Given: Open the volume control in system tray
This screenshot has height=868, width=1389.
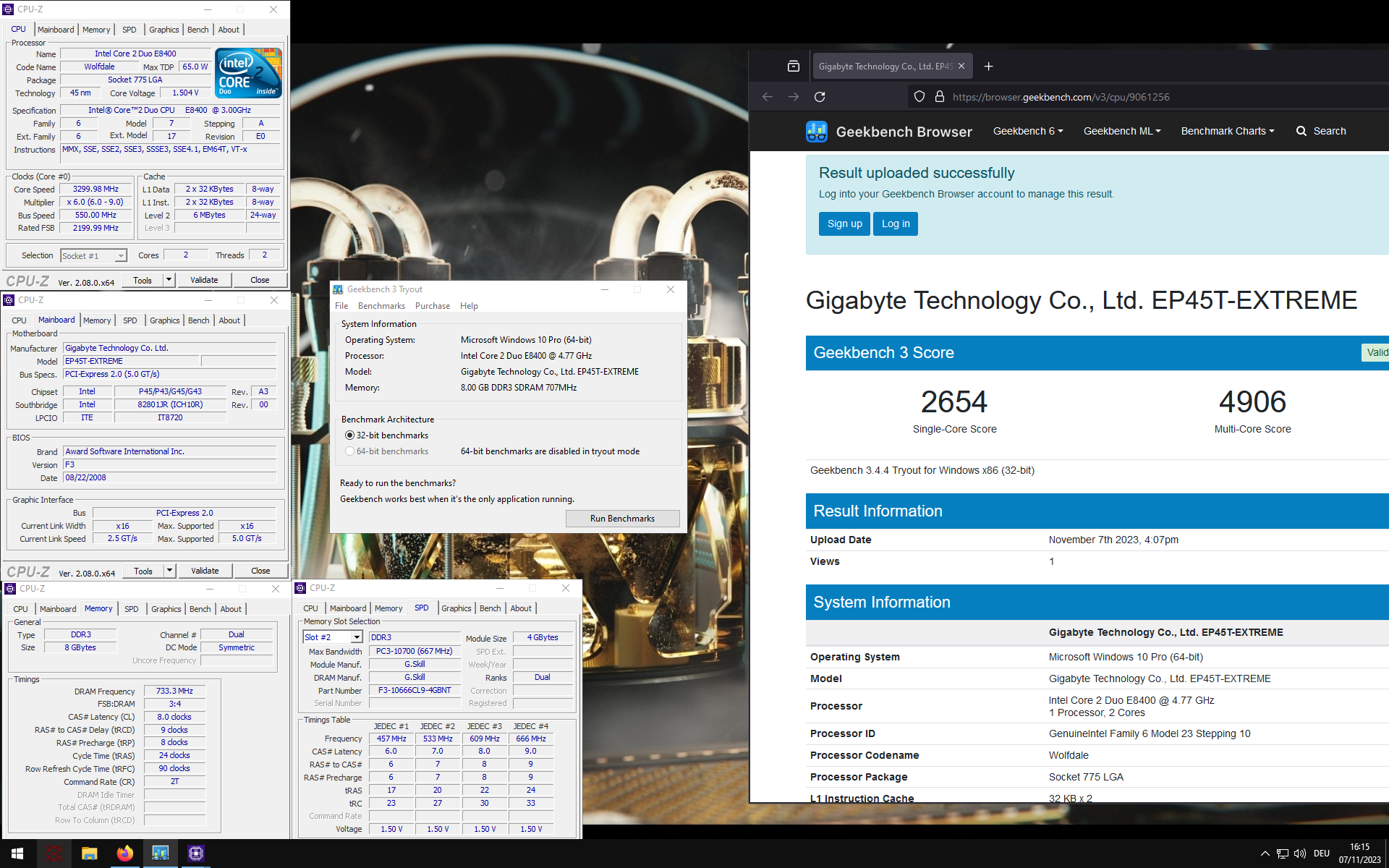Looking at the screenshot, I should click(1300, 854).
